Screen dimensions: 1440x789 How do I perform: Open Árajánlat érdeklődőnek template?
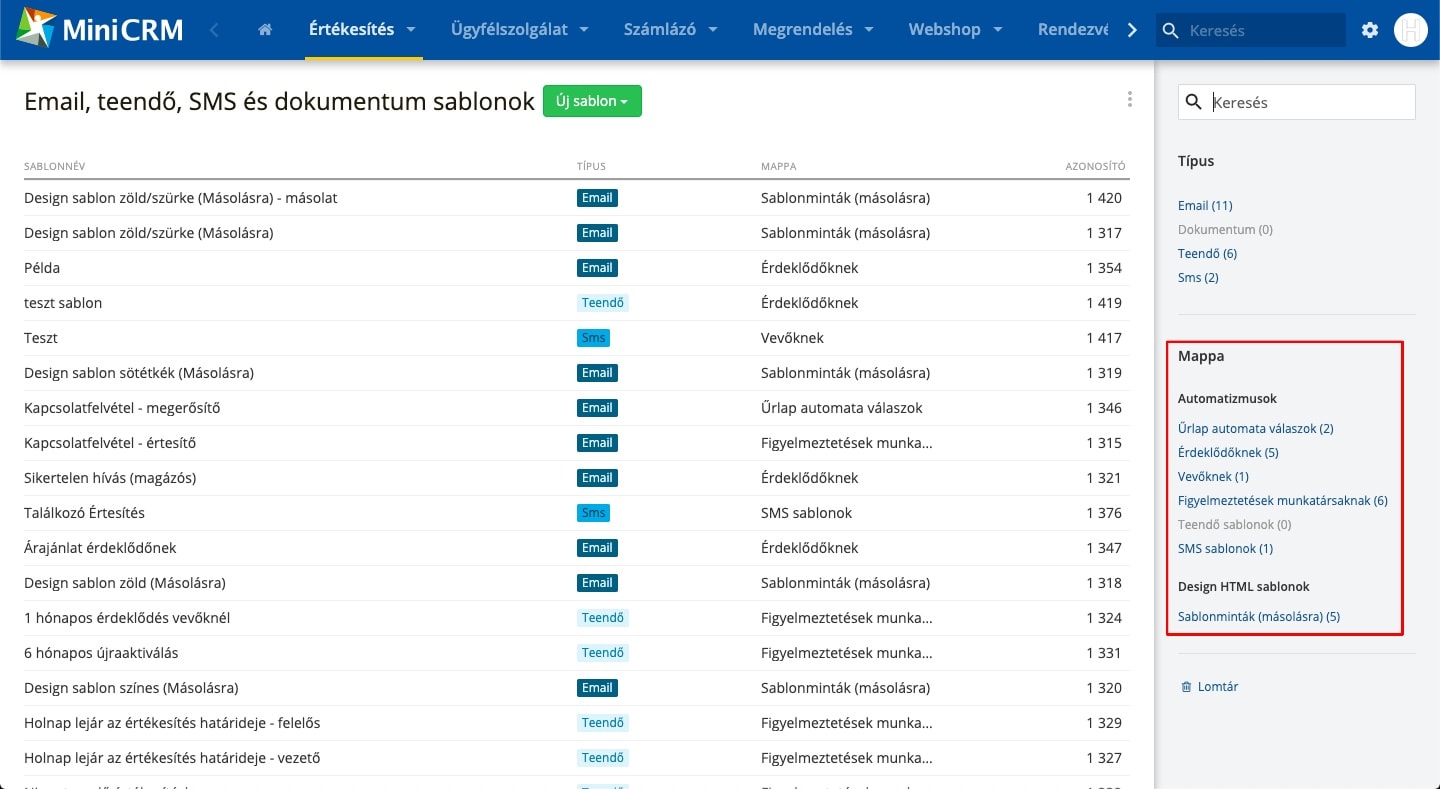pyautogui.click(x=100, y=548)
